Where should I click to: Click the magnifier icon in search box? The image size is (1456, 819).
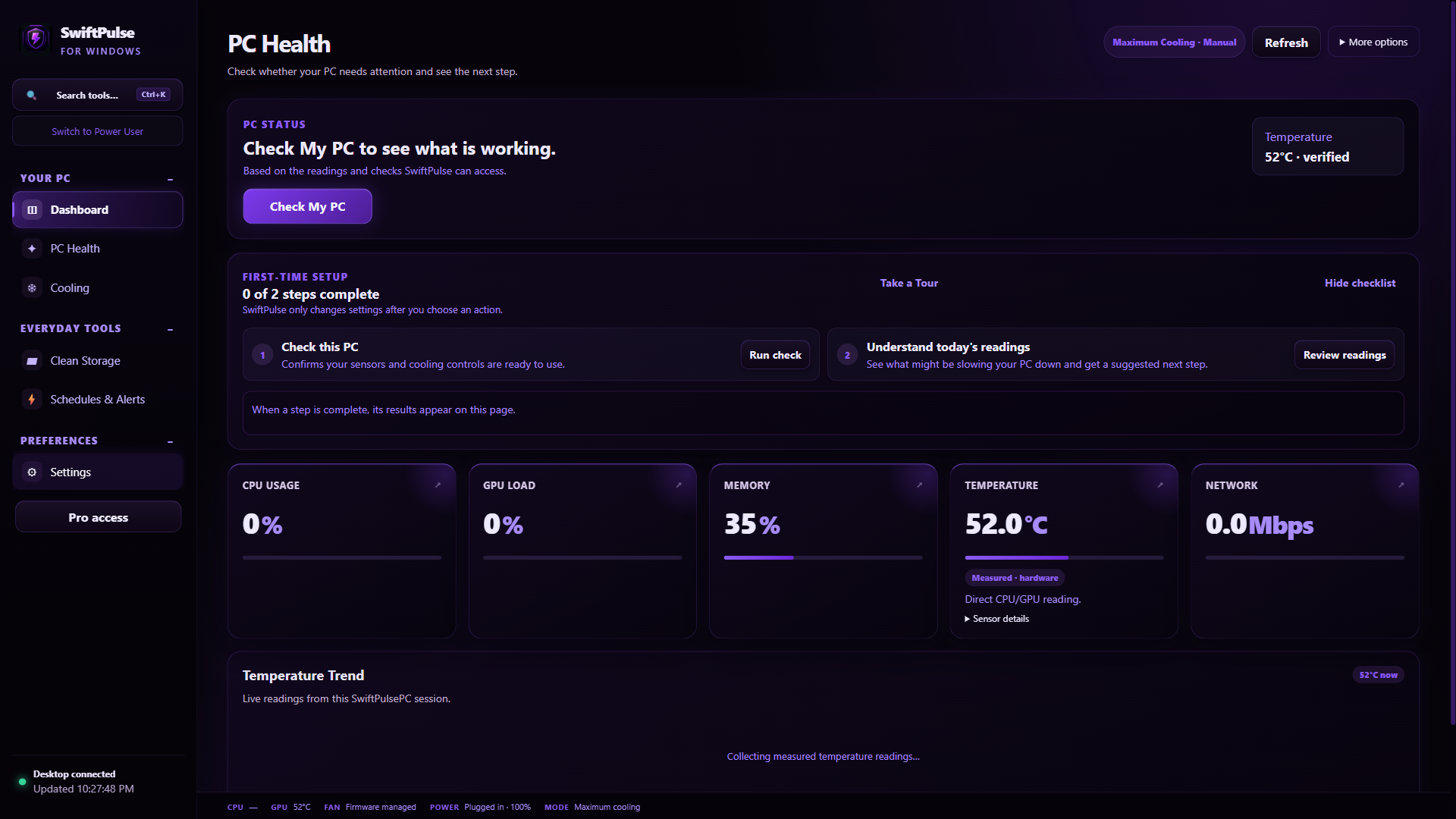tap(31, 95)
